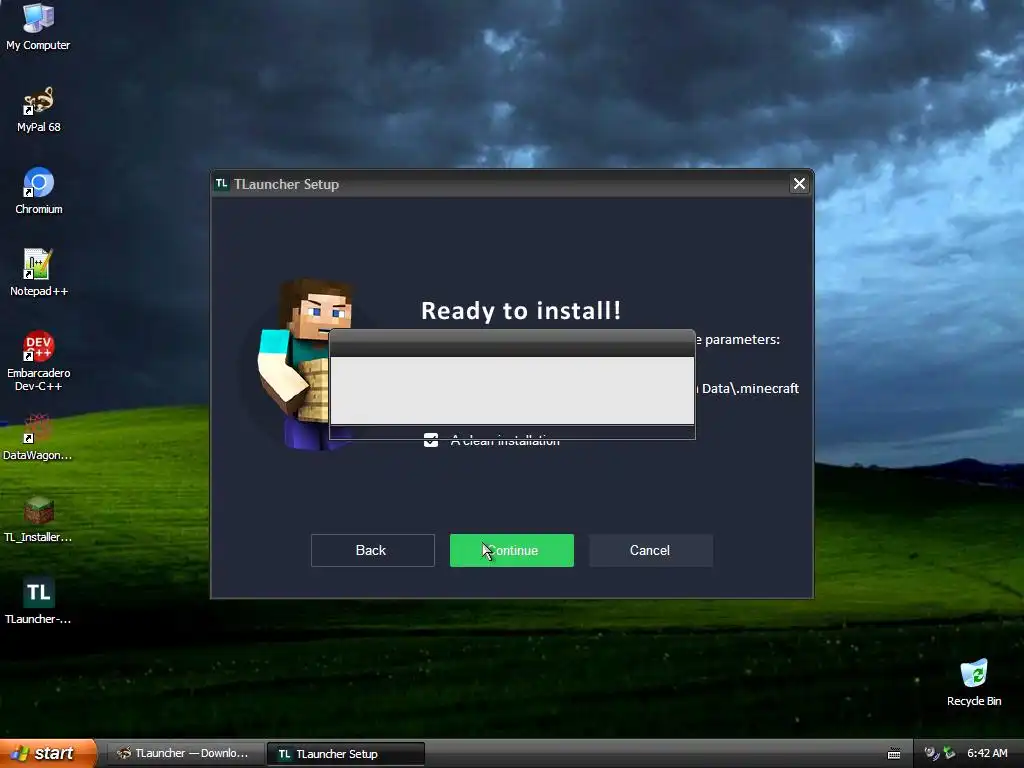Click the Ready to install! heading
Viewport: 1024px width, 768px height.
pyautogui.click(x=520, y=310)
